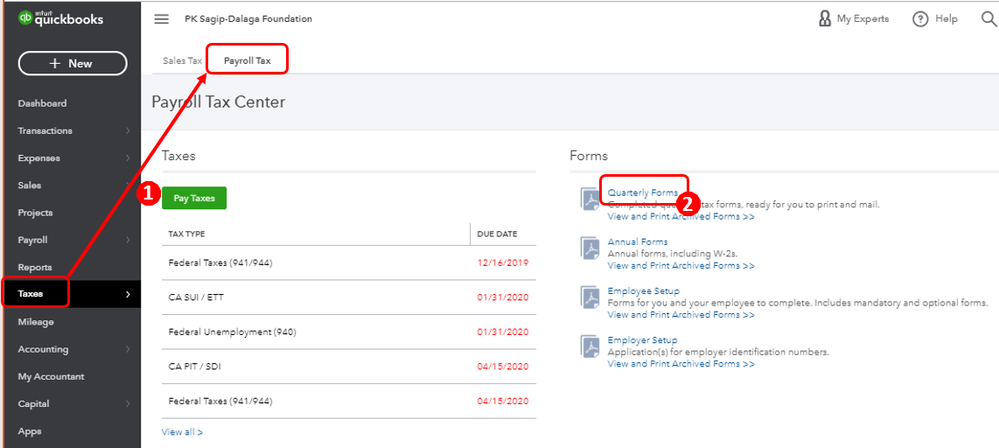Click the My Experts label

(x=863, y=19)
